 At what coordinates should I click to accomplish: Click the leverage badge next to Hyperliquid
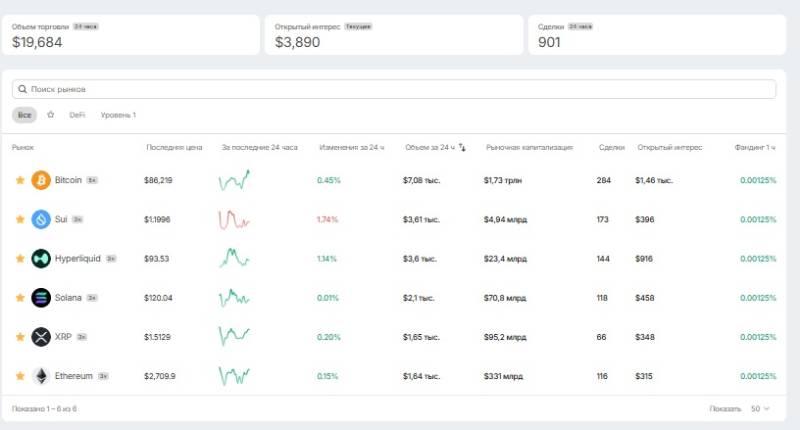click(111, 259)
